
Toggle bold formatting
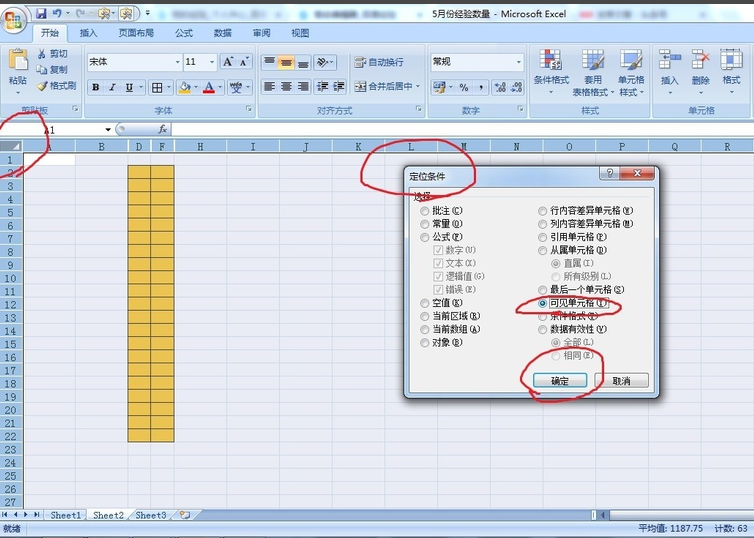96,87
